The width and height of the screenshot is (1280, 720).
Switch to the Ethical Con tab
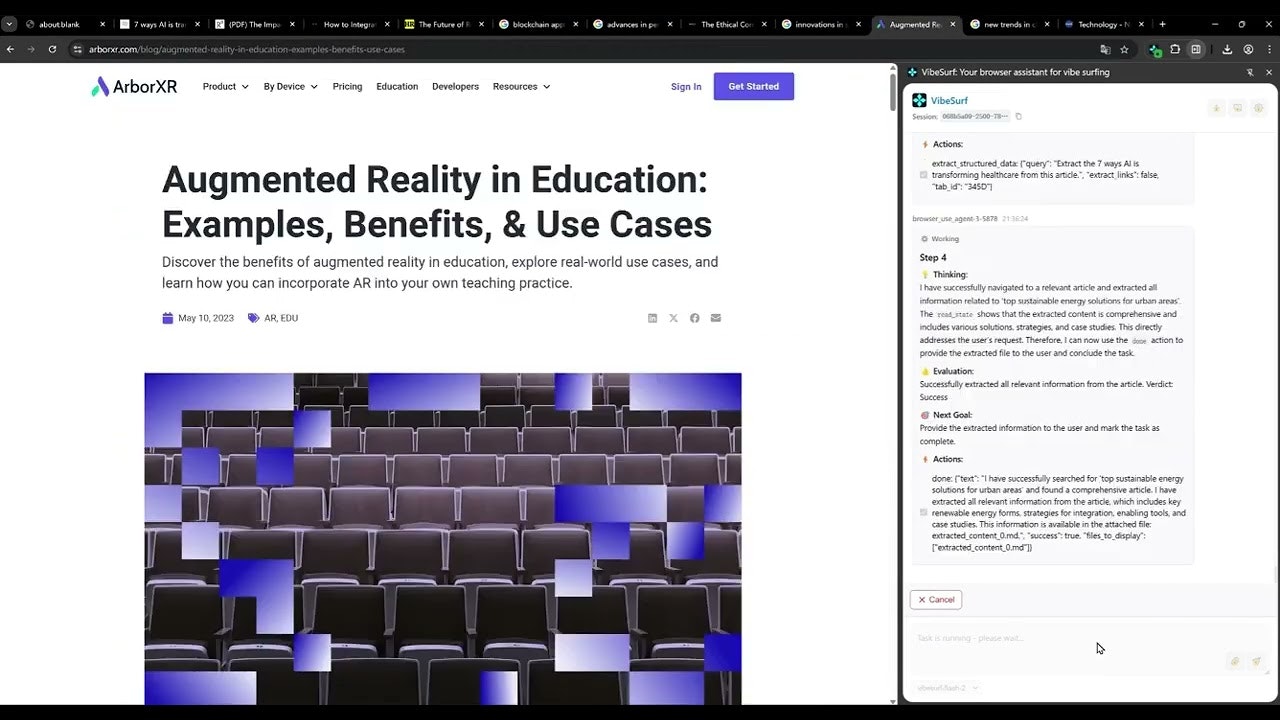(x=726, y=24)
